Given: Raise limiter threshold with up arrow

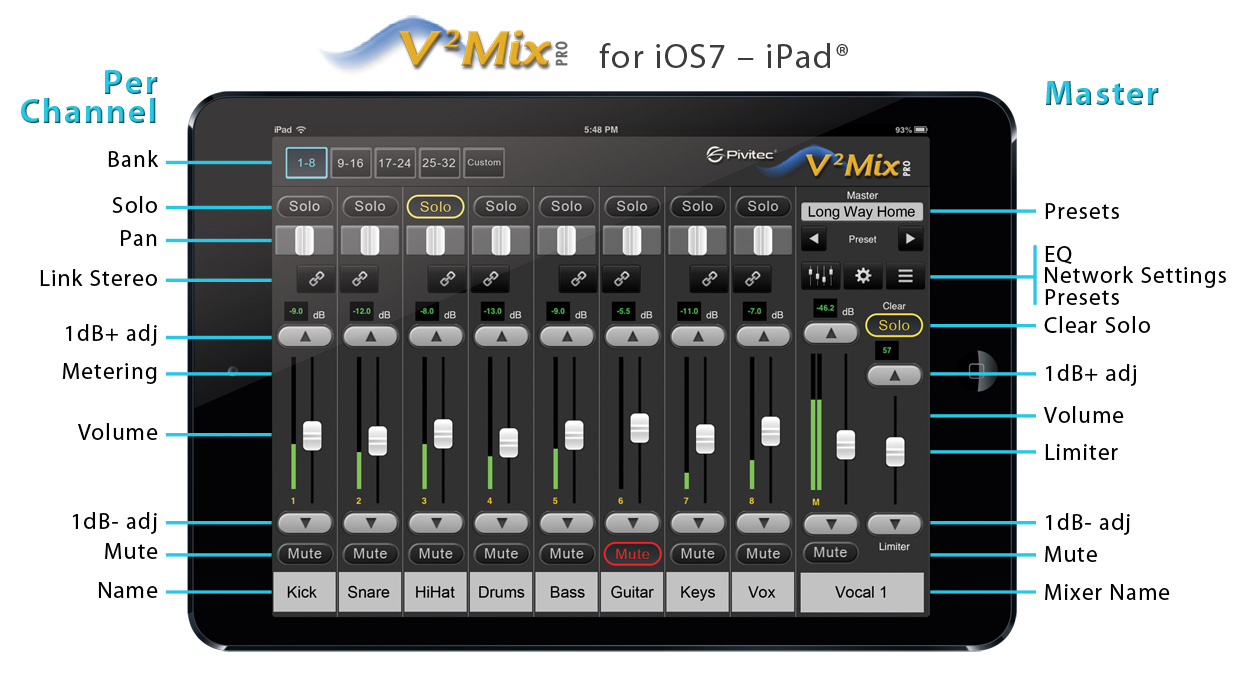Looking at the screenshot, I should [x=895, y=375].
